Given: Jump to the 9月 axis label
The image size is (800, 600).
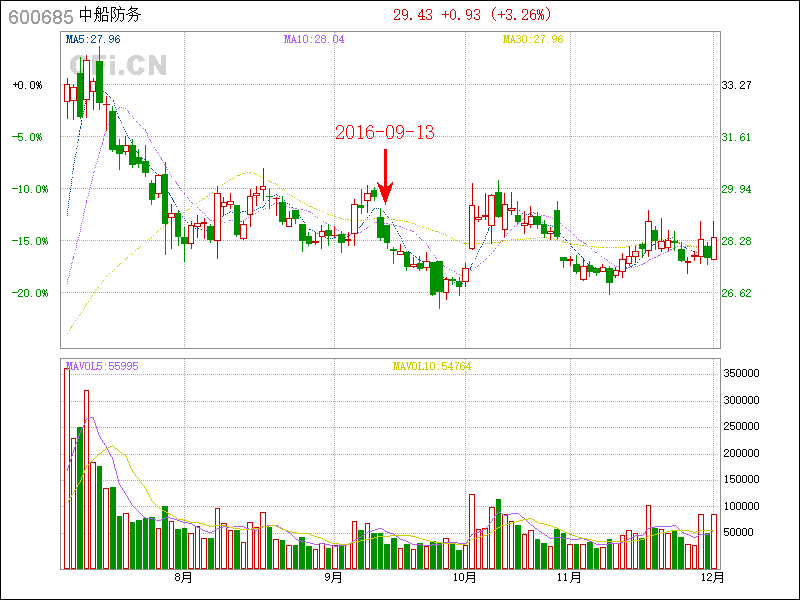Looking at the screenshot, I should pos(333,577).
